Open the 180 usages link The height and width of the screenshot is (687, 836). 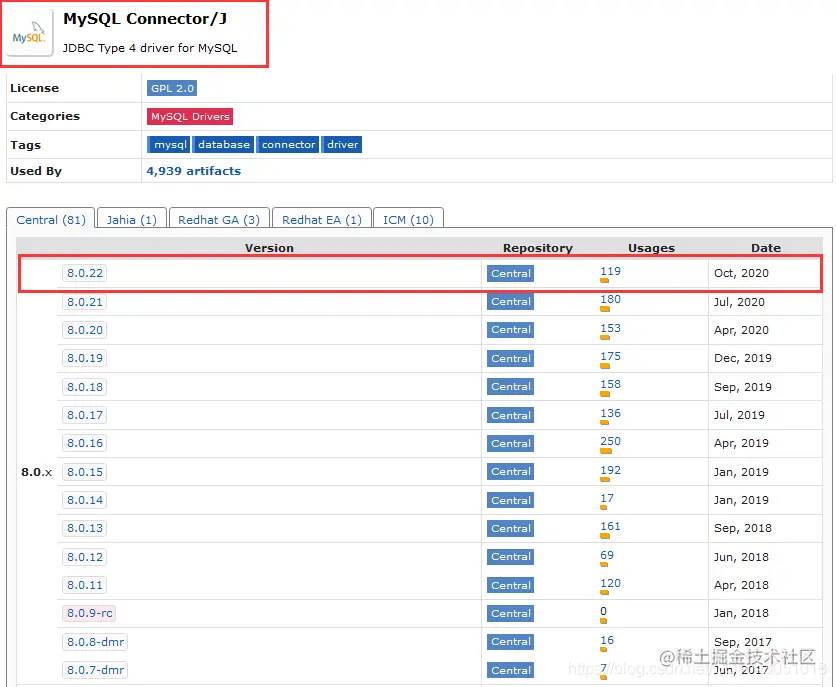coord(610,300)
